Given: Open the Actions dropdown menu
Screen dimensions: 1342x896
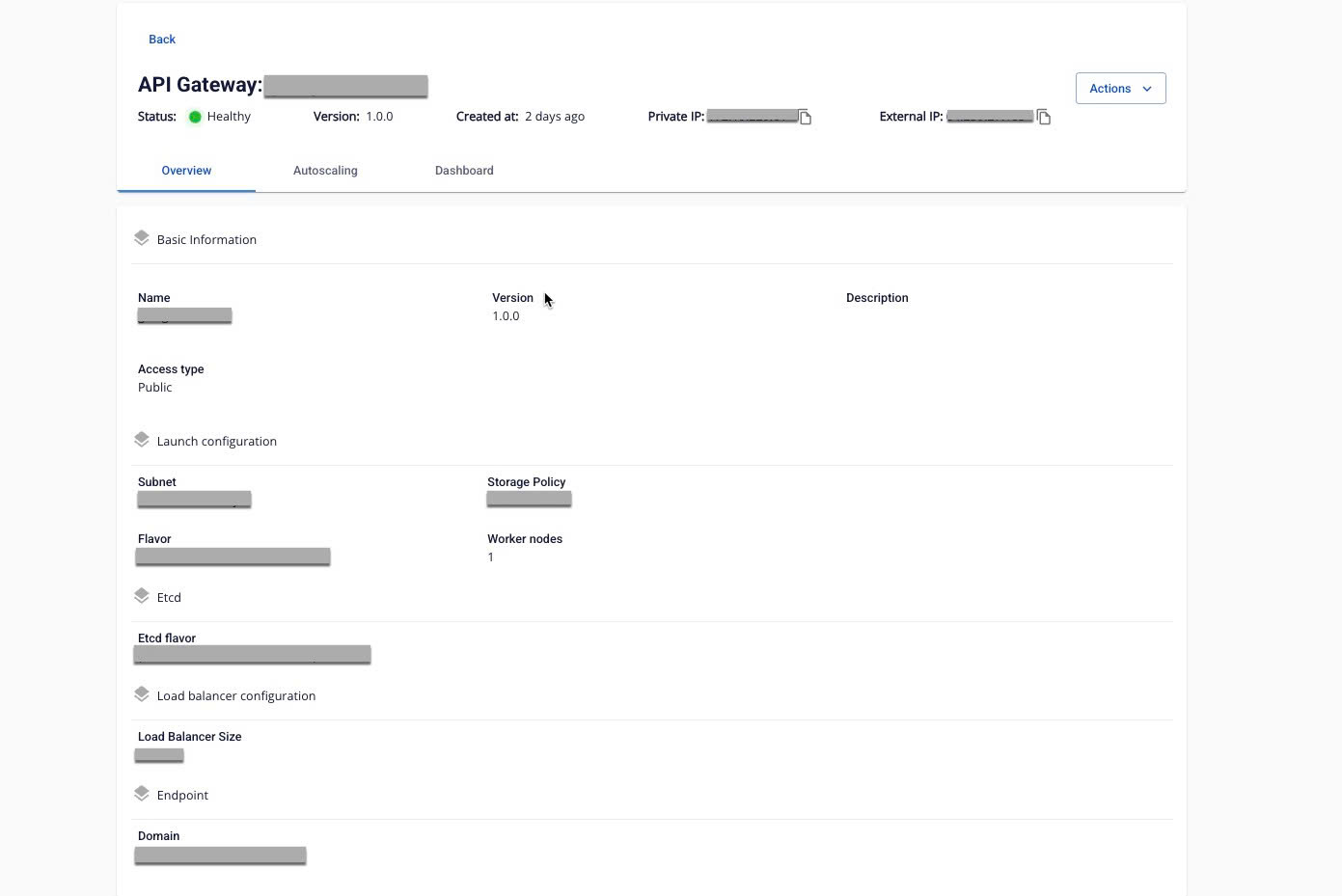Looking at the screenshot, I should 1119,89.
